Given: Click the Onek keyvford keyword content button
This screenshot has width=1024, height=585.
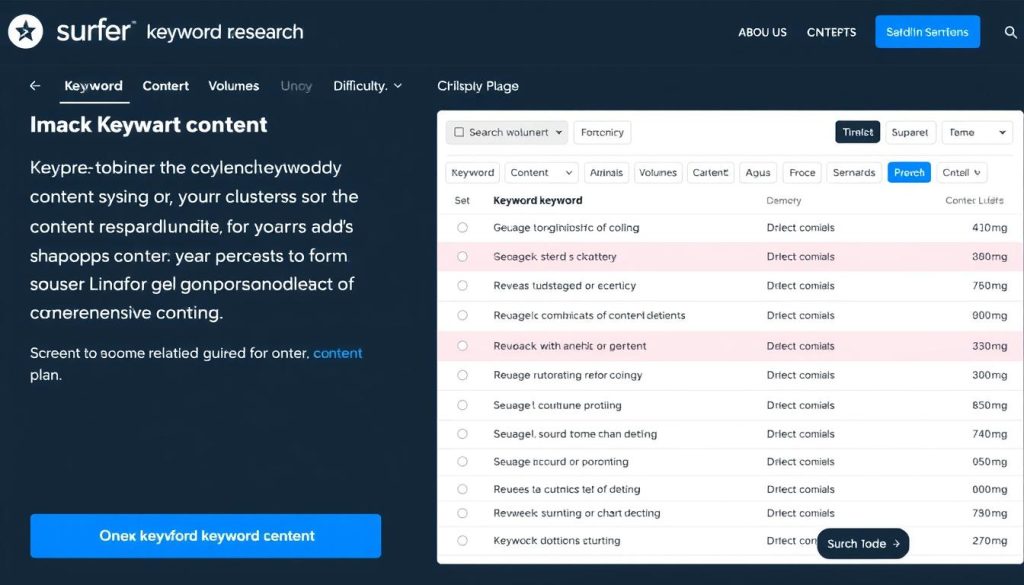Looking at the screenshot, I should [205, 536].
